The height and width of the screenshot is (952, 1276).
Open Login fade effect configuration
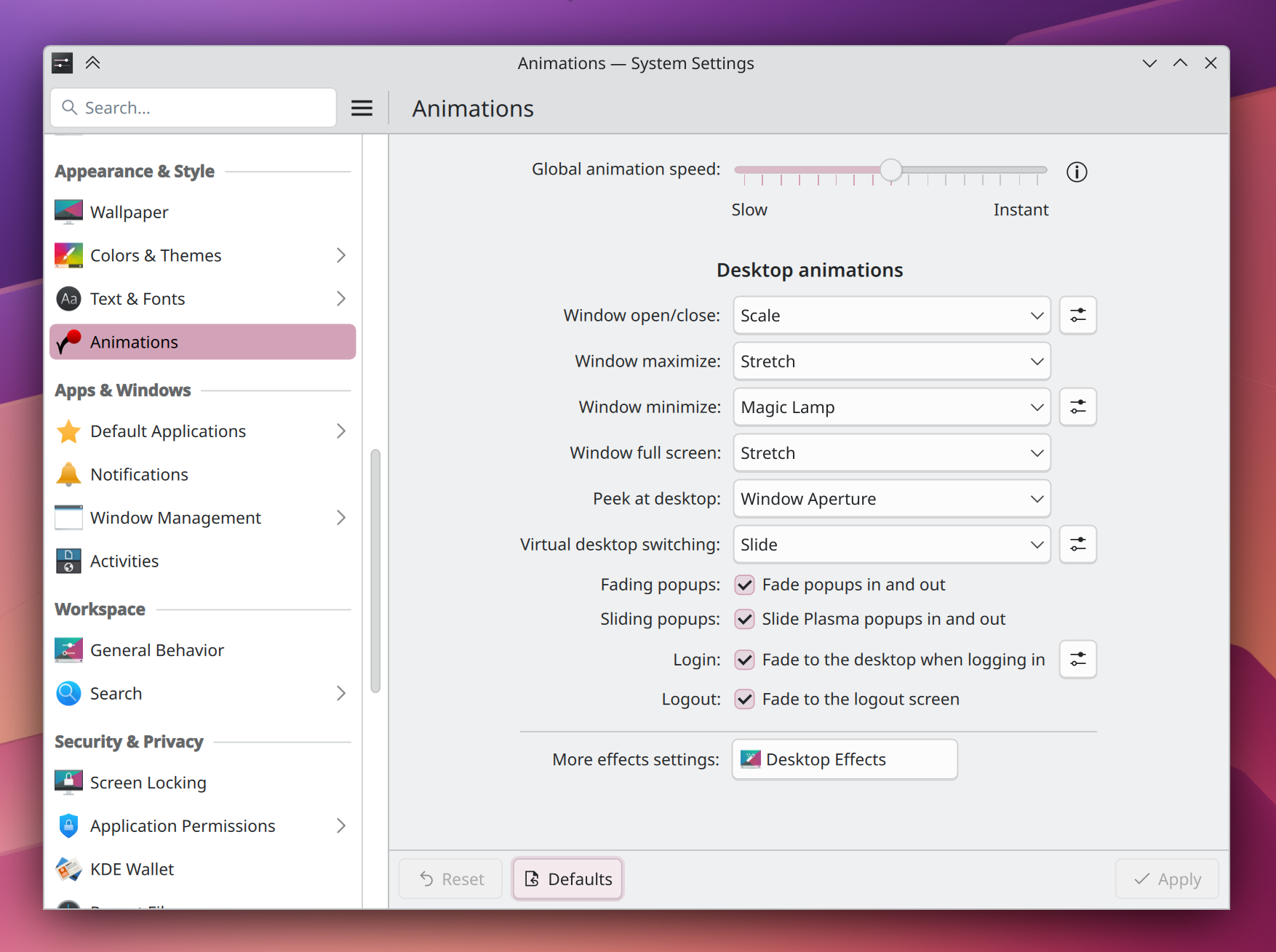click(1077, 660)
